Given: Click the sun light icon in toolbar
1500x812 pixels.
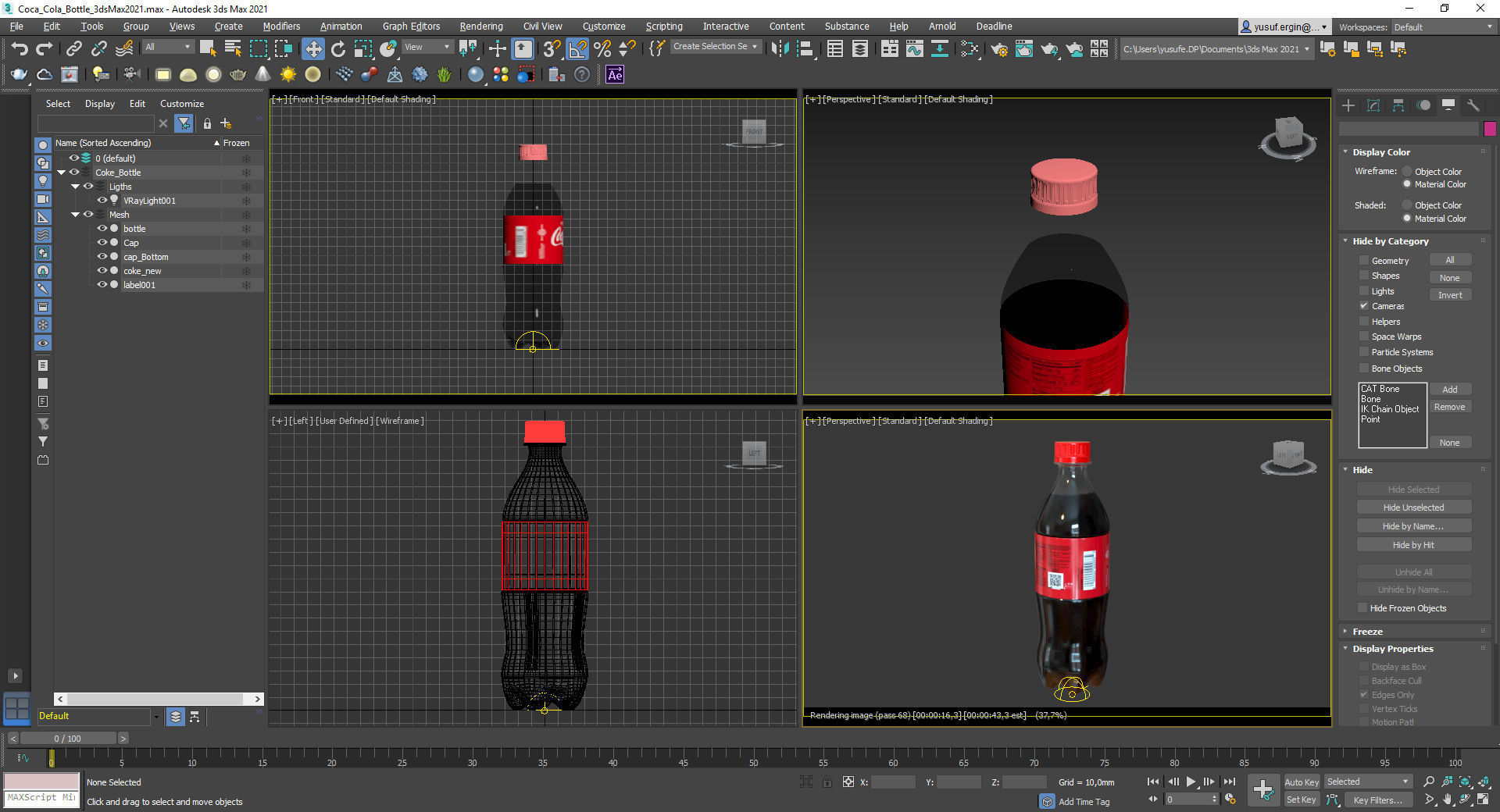Looking at the screenshot, I should click(x=288, y=75).
